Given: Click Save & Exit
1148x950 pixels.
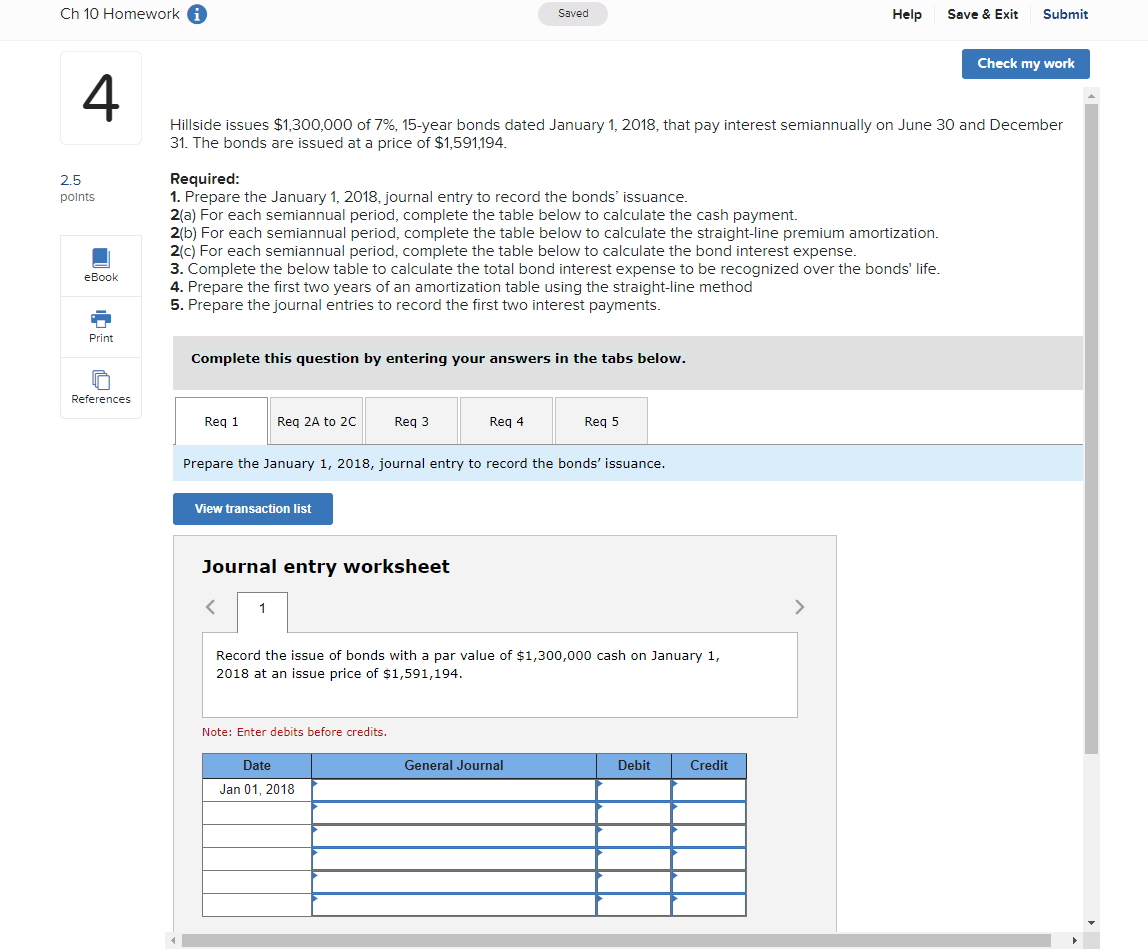Looking at the screenshot, I should tap(982, 14).
